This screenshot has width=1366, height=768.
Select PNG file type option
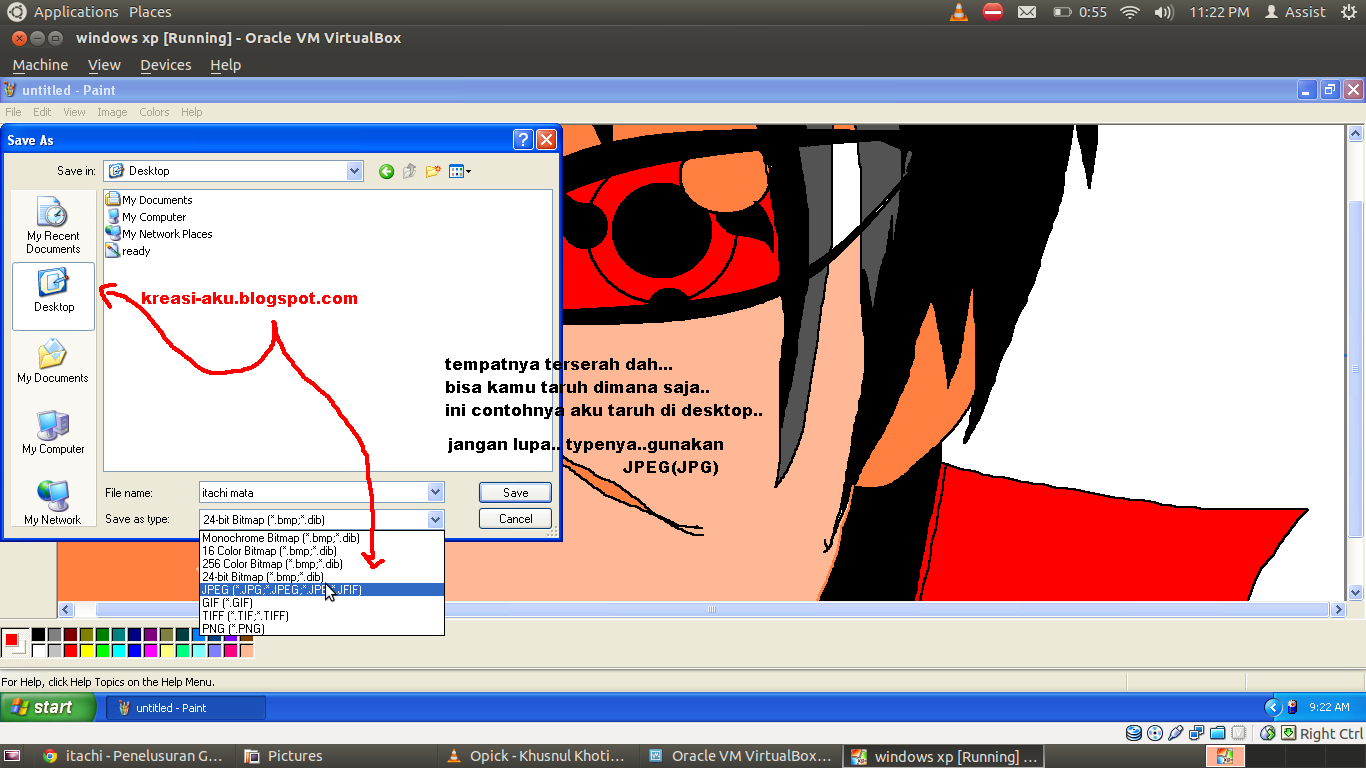[322, 629]
